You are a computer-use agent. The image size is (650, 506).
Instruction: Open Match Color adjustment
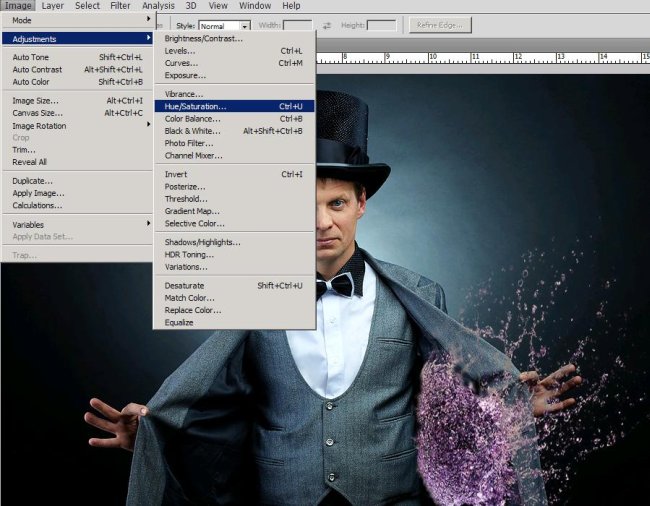[234, 298]
